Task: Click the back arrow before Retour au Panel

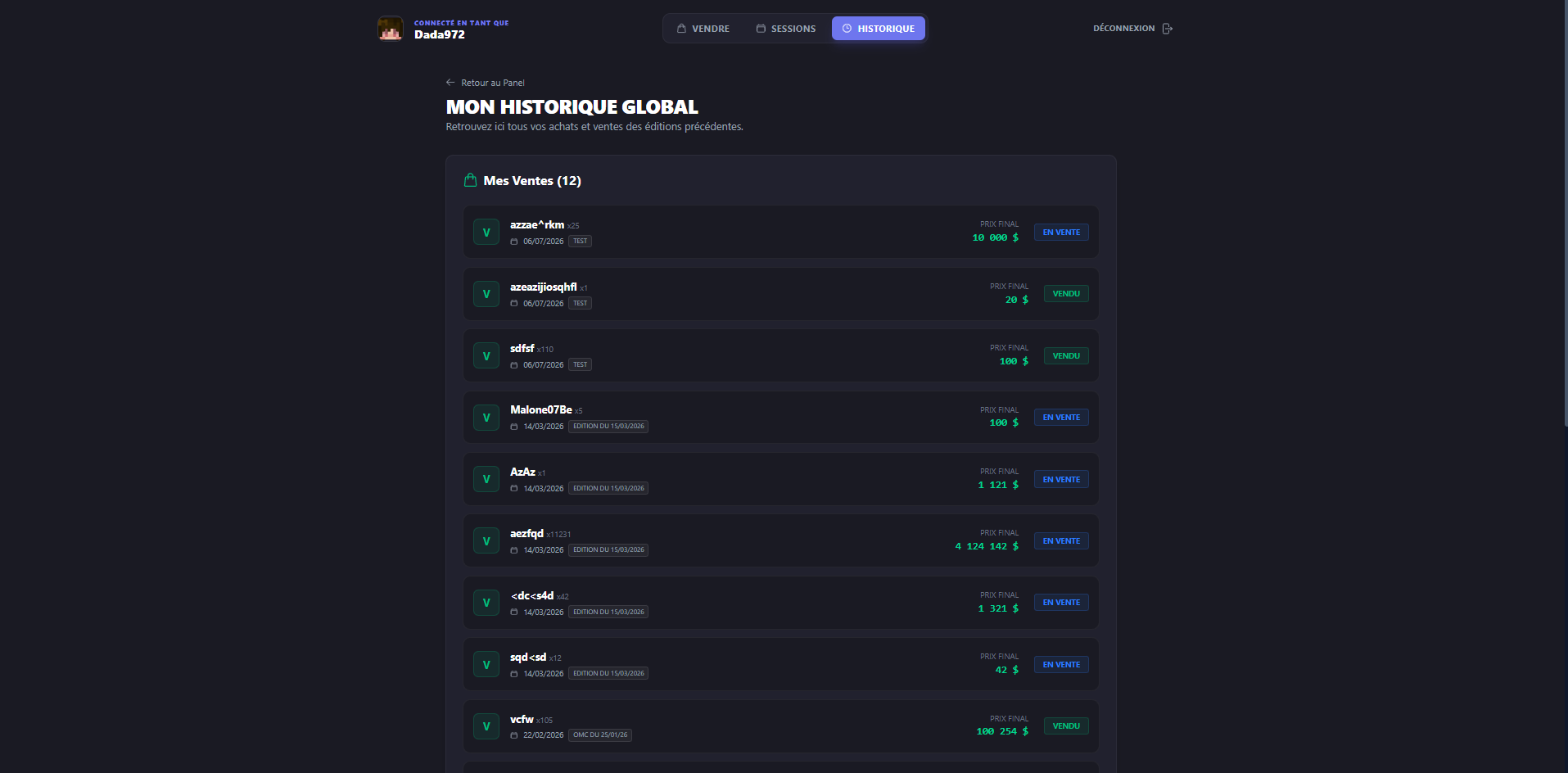Action: pyautogui.click(x=450, y=83)
